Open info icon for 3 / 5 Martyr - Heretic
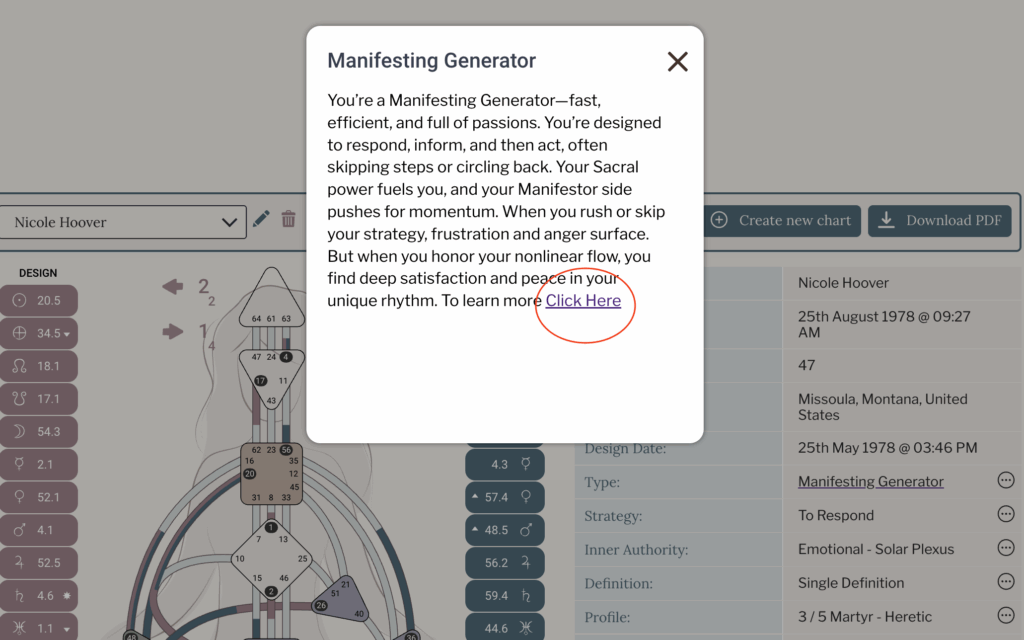The width and height of the screenshot is (1024, 640). pos(1005,616)
